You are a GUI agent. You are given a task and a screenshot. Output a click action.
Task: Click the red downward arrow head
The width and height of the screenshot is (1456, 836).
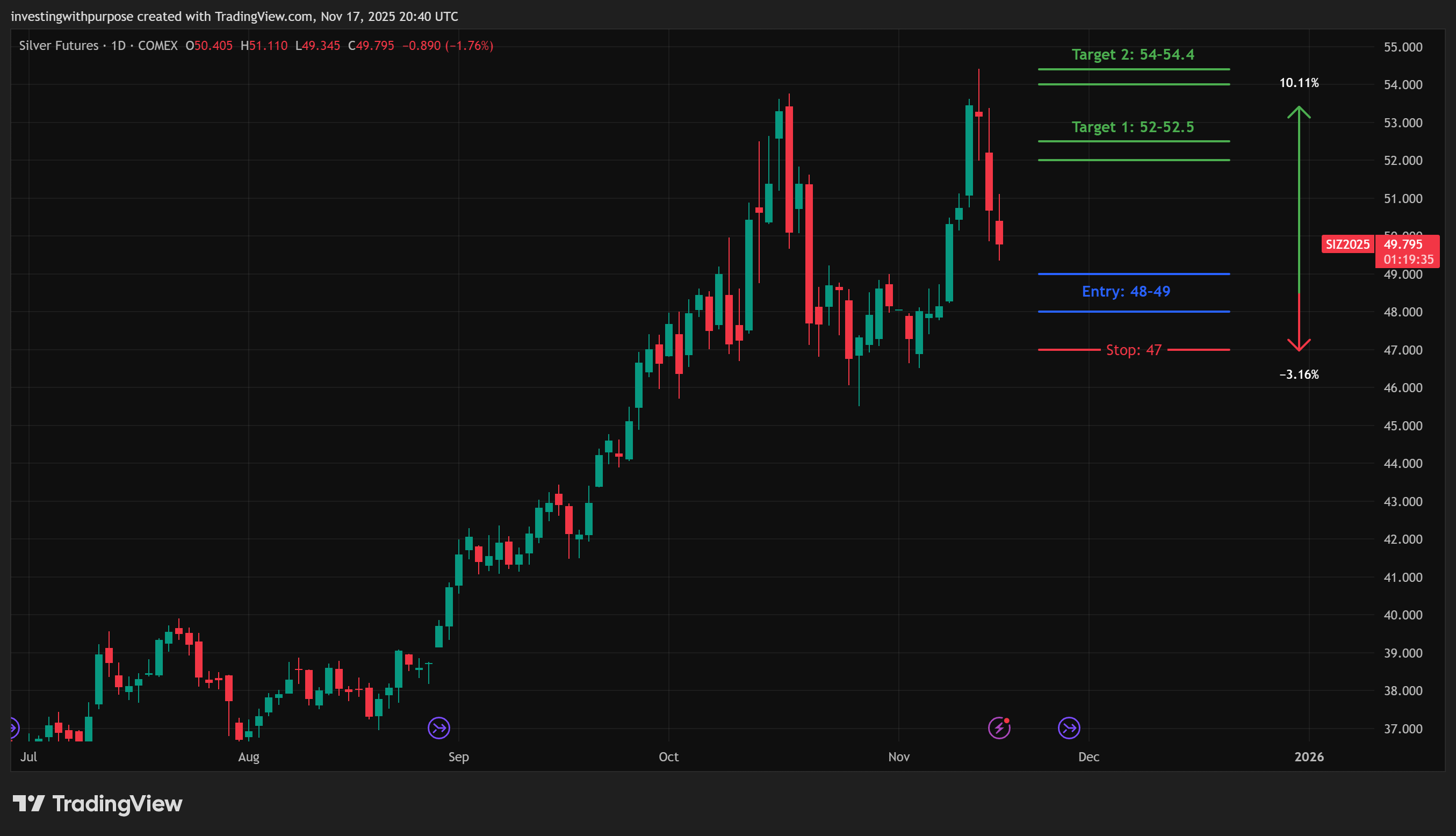click(1299, 345)
